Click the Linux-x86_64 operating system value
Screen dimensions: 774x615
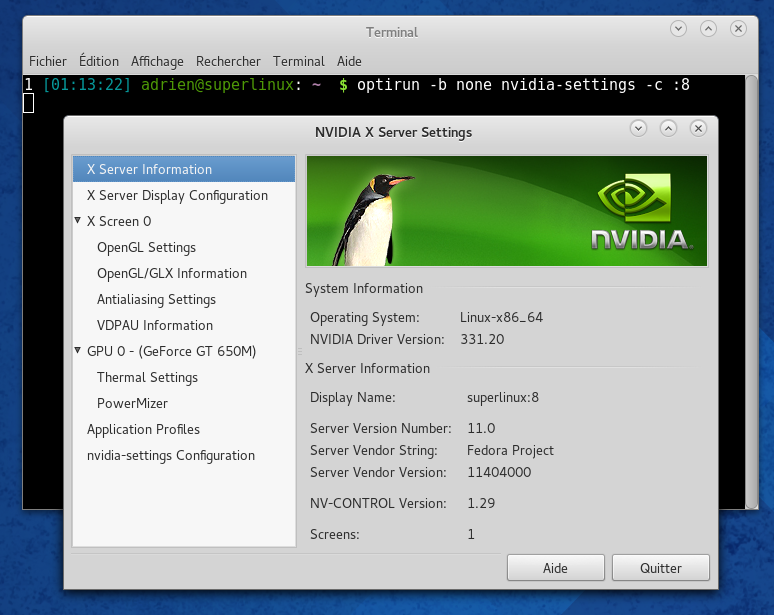(501, 317)
